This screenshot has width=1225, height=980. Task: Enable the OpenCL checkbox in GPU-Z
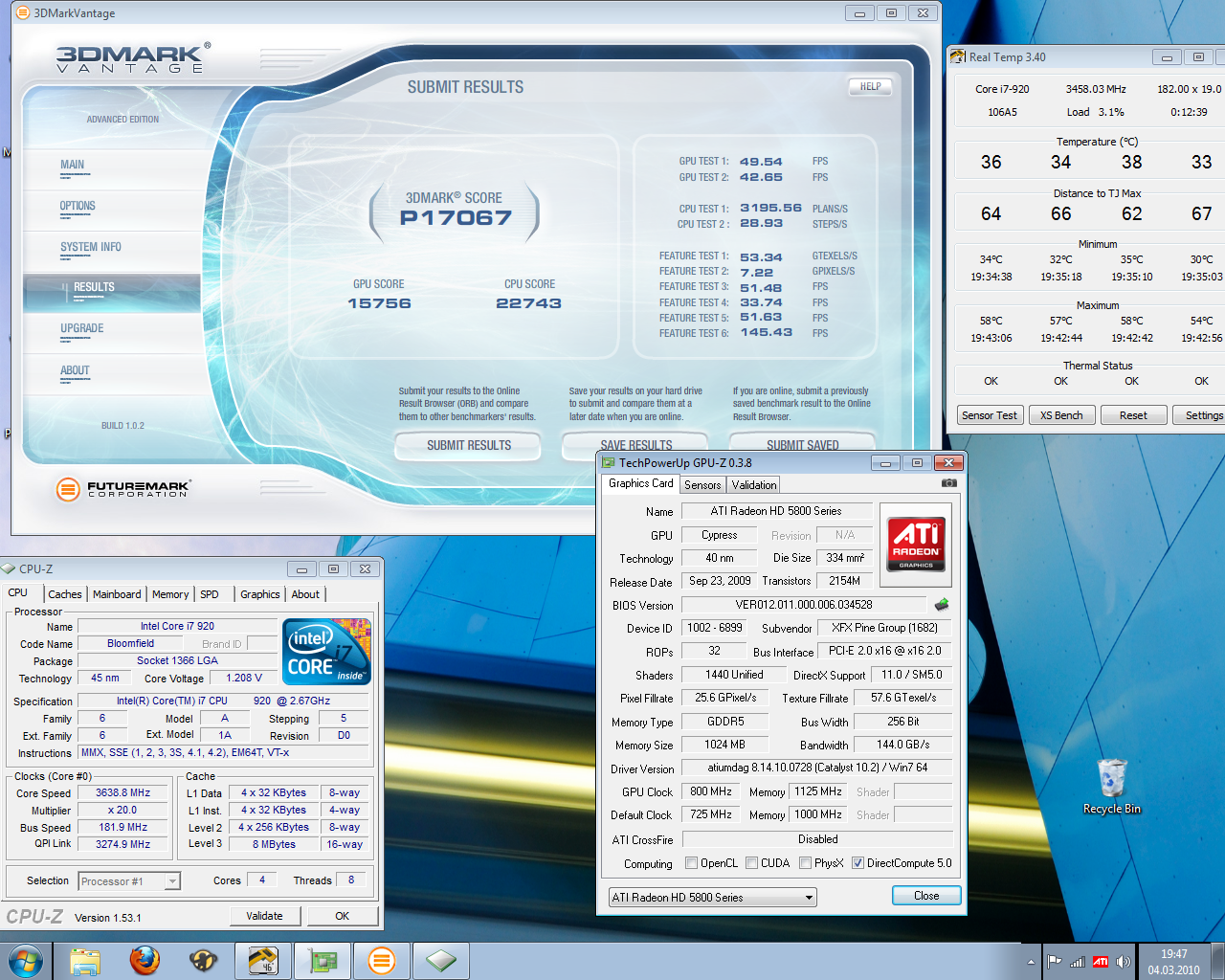(692, 863)
